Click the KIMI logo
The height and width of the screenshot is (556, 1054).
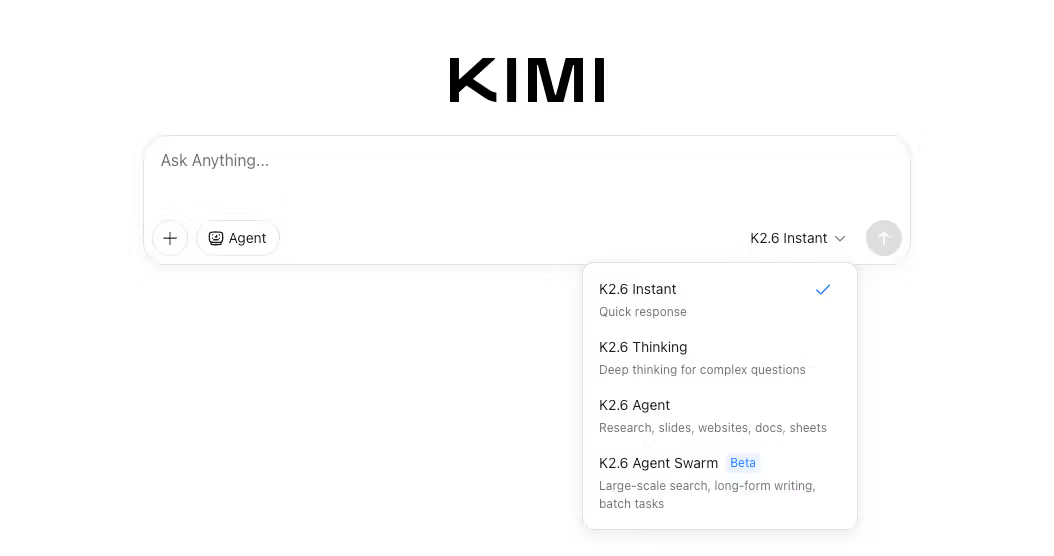coord(527,80)
